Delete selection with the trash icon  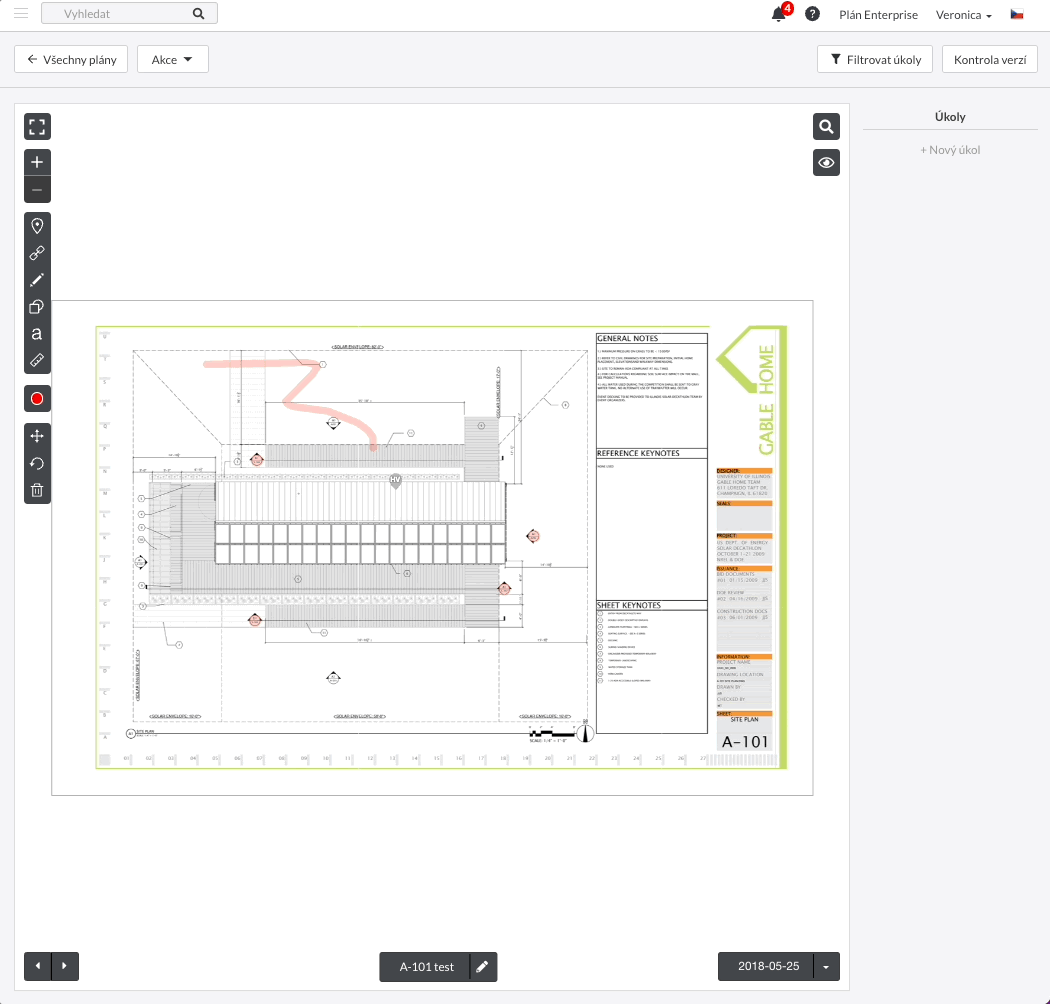click(37, 490)
